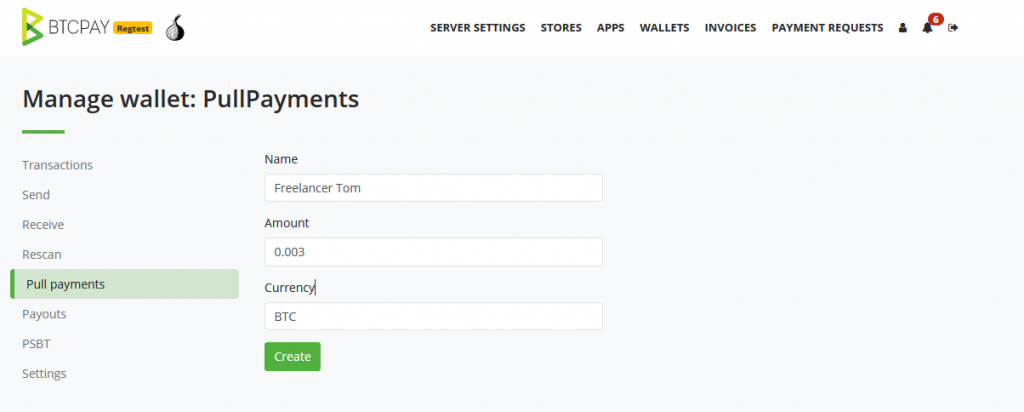Open the notifications bell icon
This screenshot has width=1024, height=412.
tap(927, 28)
